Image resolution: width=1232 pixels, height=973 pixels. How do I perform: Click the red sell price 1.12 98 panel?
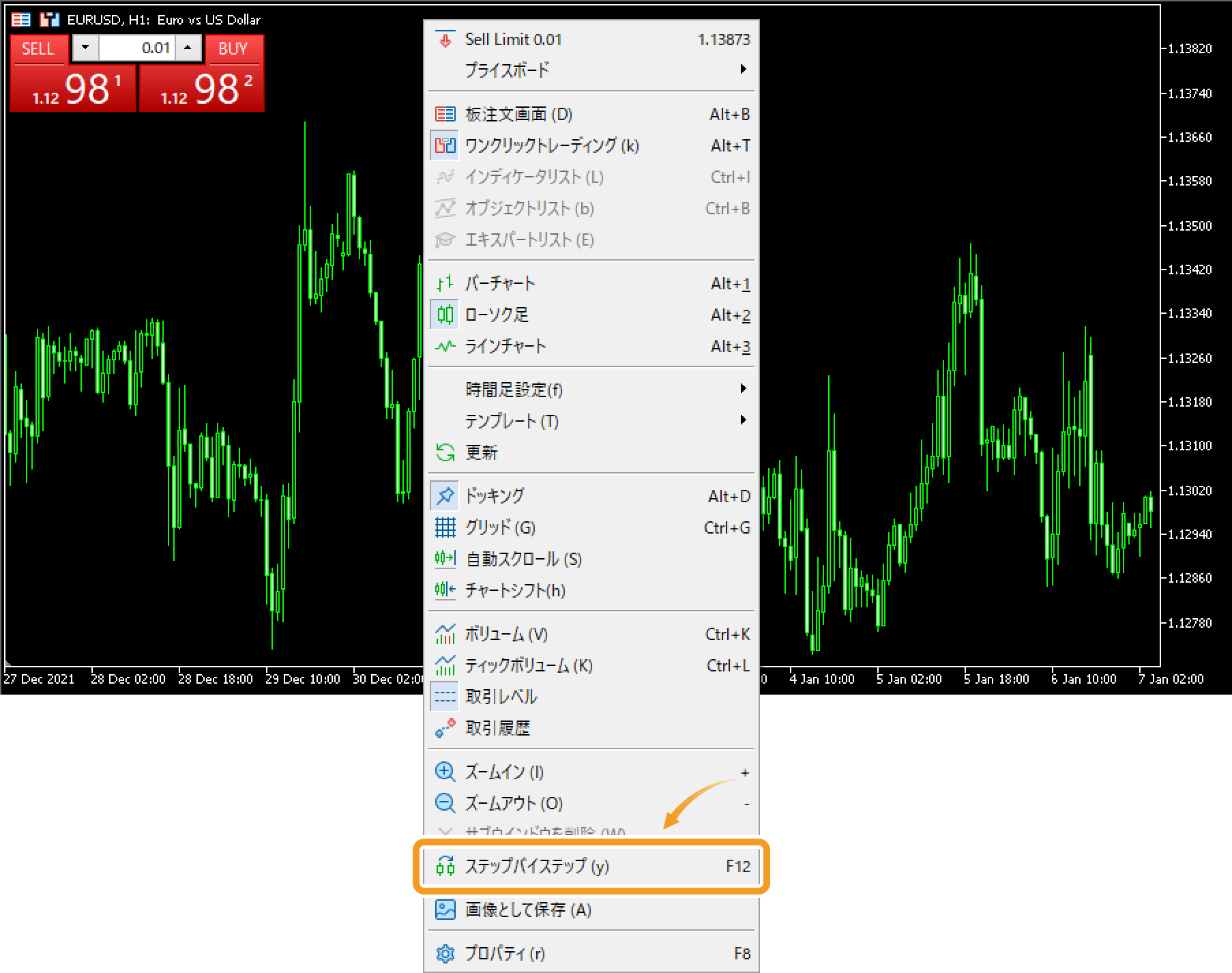pos(73,87)
